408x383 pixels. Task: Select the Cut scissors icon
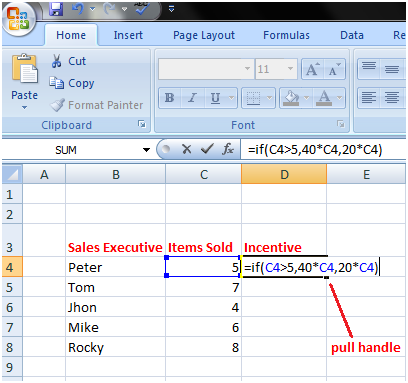[x=56, y=61]
